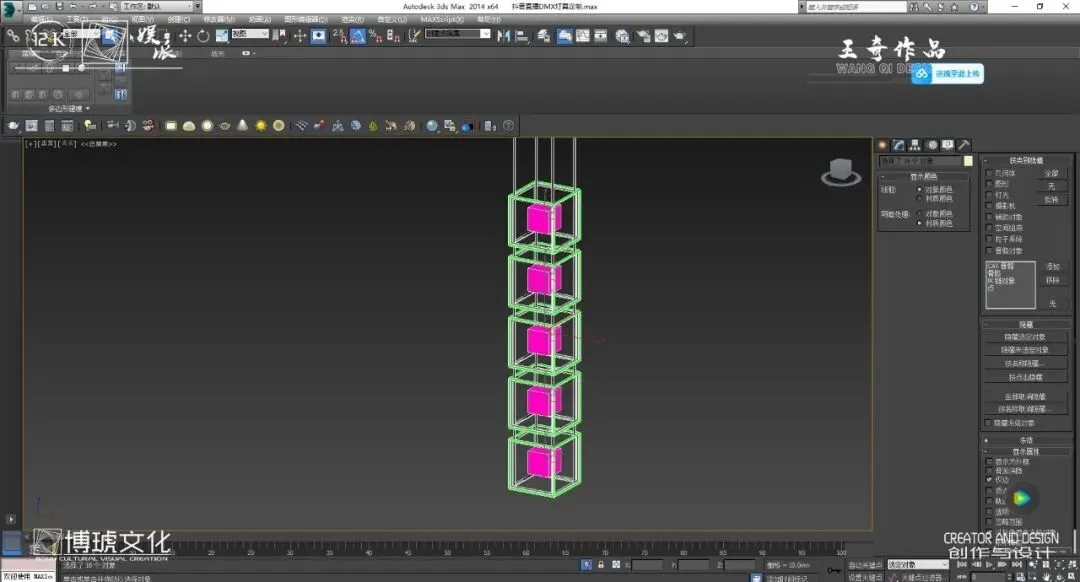1080x582 pixels.
Task: Click the 隐藏选定对象 button
Action: [1025, 337]
